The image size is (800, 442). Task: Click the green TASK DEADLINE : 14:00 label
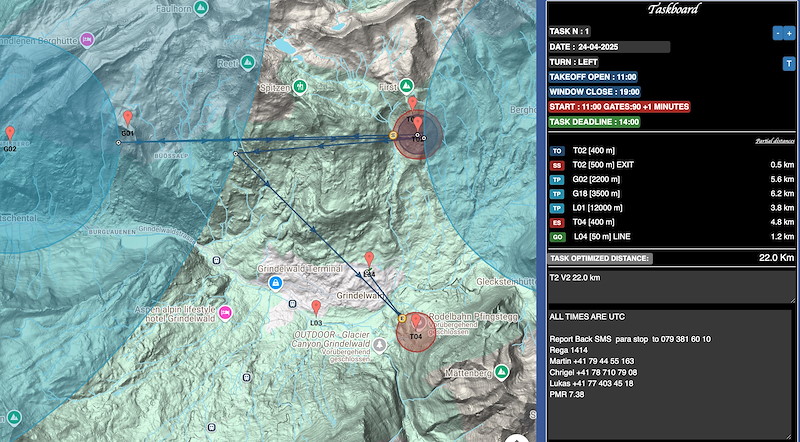[594, 122]
